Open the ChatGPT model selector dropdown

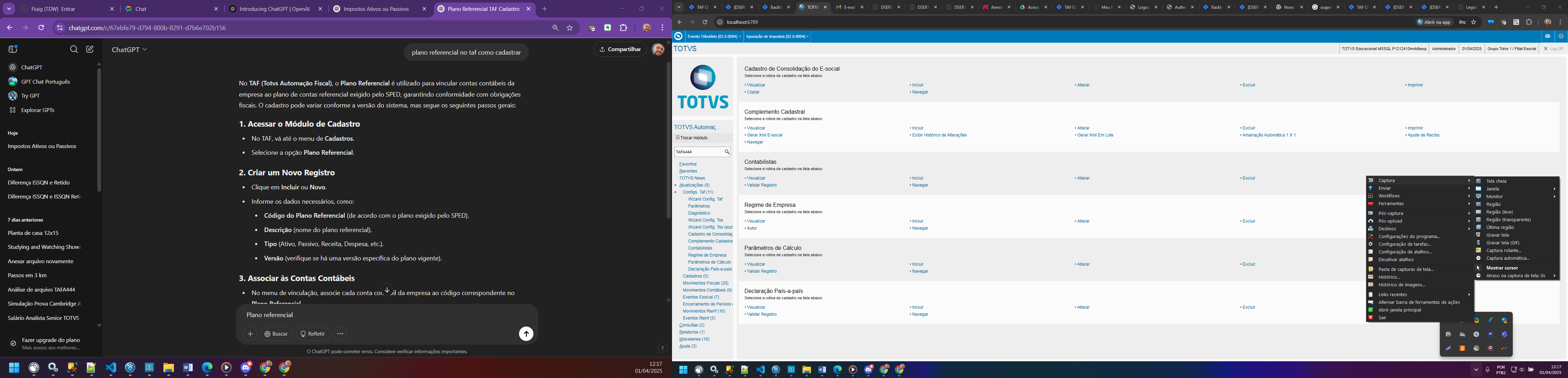pos(129,49)
